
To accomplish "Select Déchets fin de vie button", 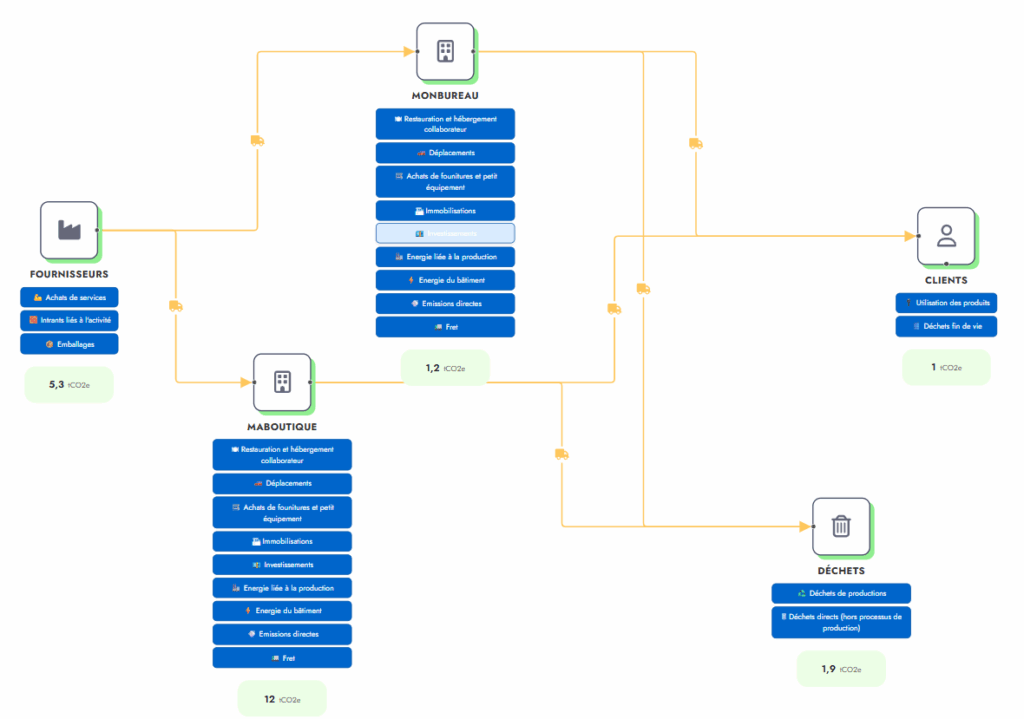I will (946, 326).
